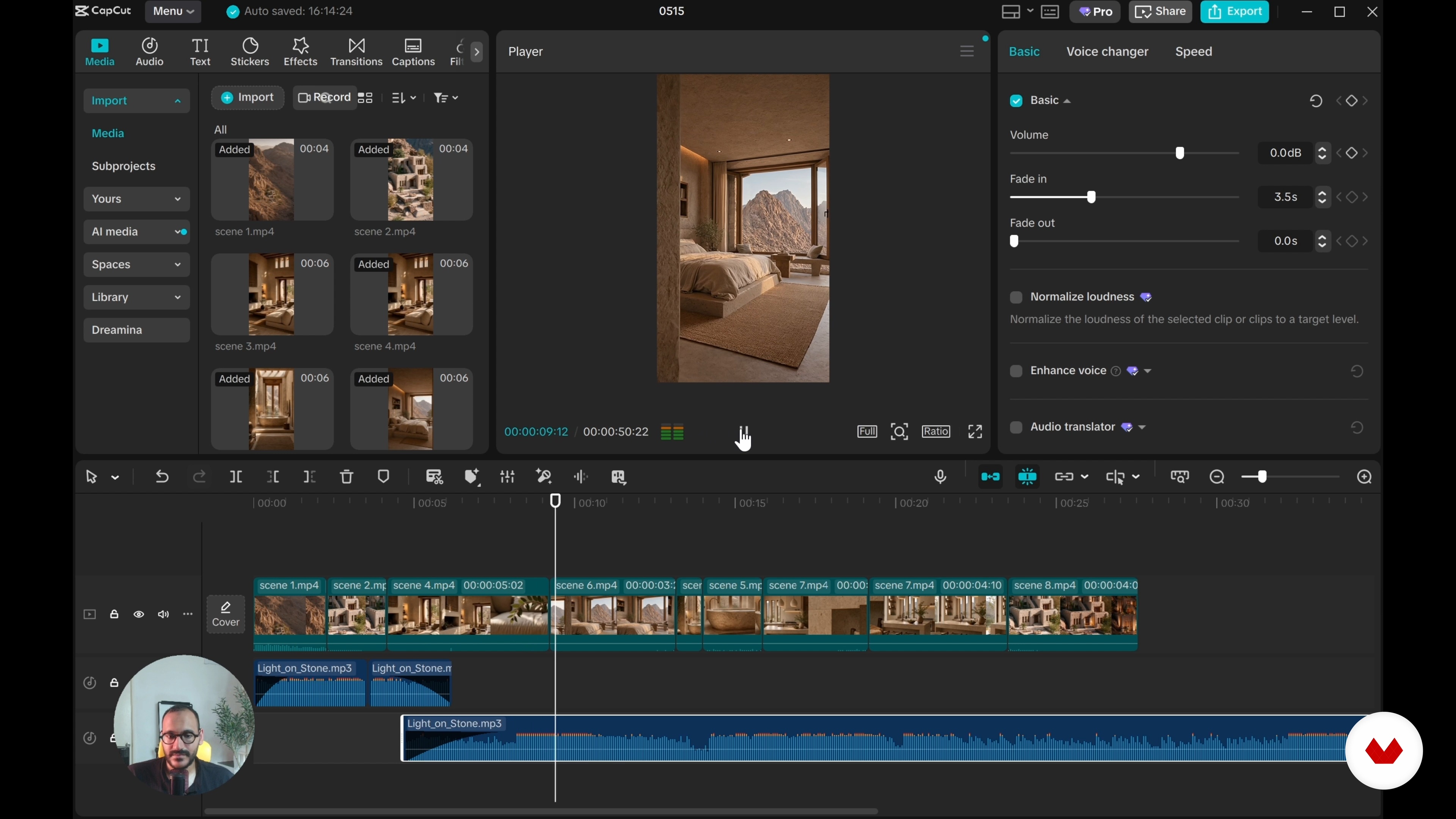The width and height of the screenshot is (1456, 819).
Task: Click the Redo icon in timeline toolbar
Action: (x=199, y=477)
